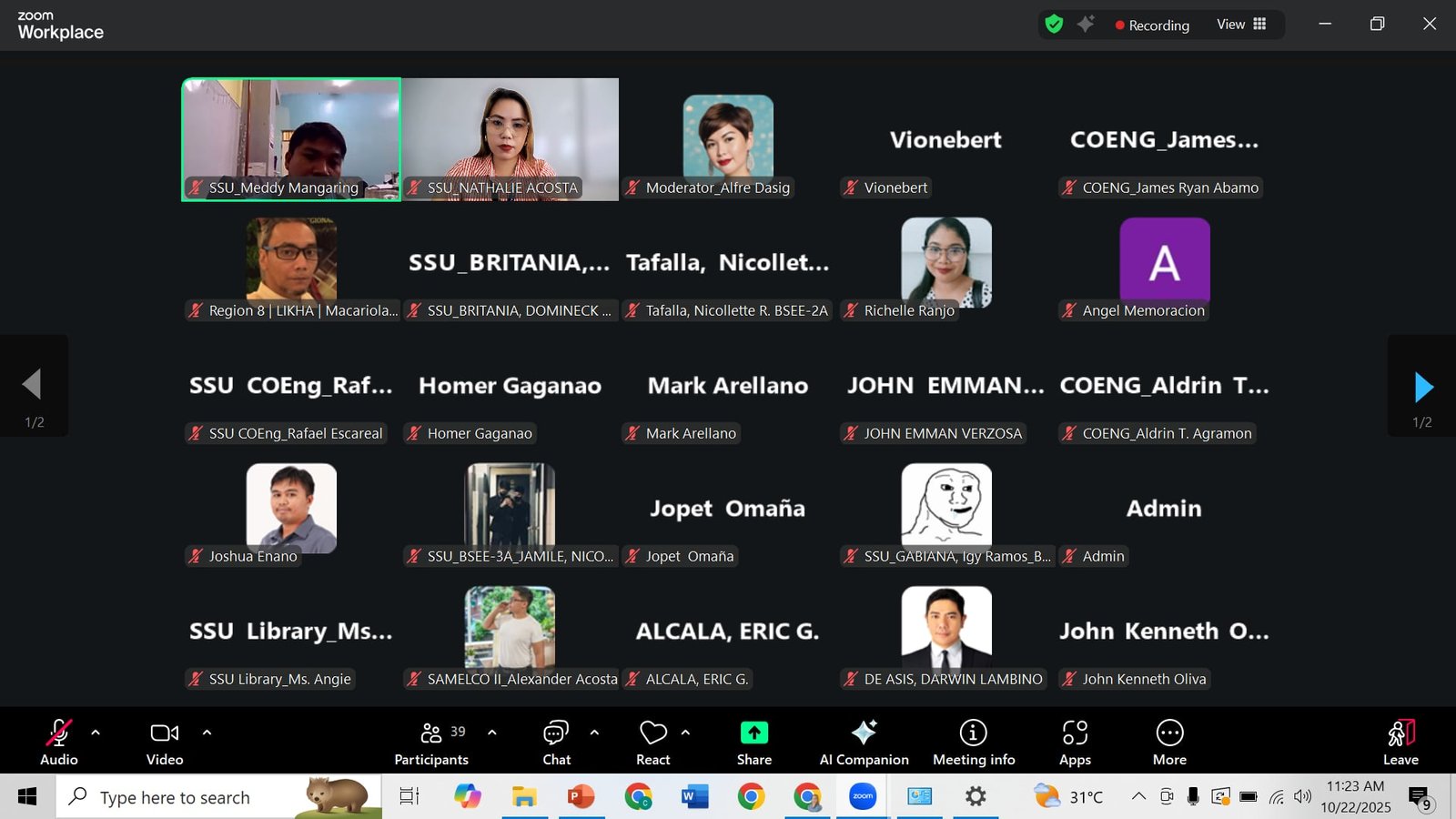Open the View layout menu
Image resolution: width=1456 pixels, height=819 pixels.
[x=1241, y=25]
